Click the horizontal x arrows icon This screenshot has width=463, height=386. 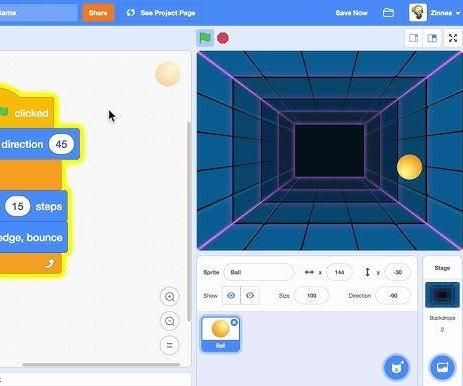point(309,272)
